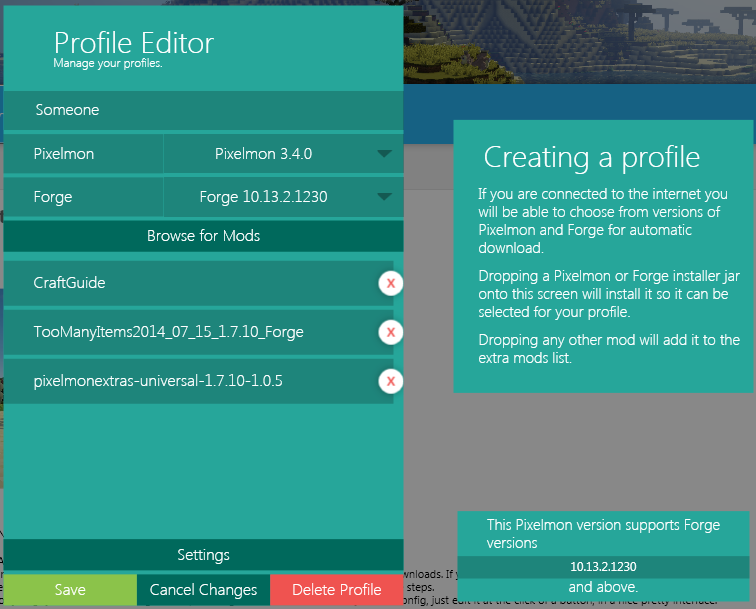
Task: Click 'Manage your profiles.' subtitle
Action: point(108,64)
